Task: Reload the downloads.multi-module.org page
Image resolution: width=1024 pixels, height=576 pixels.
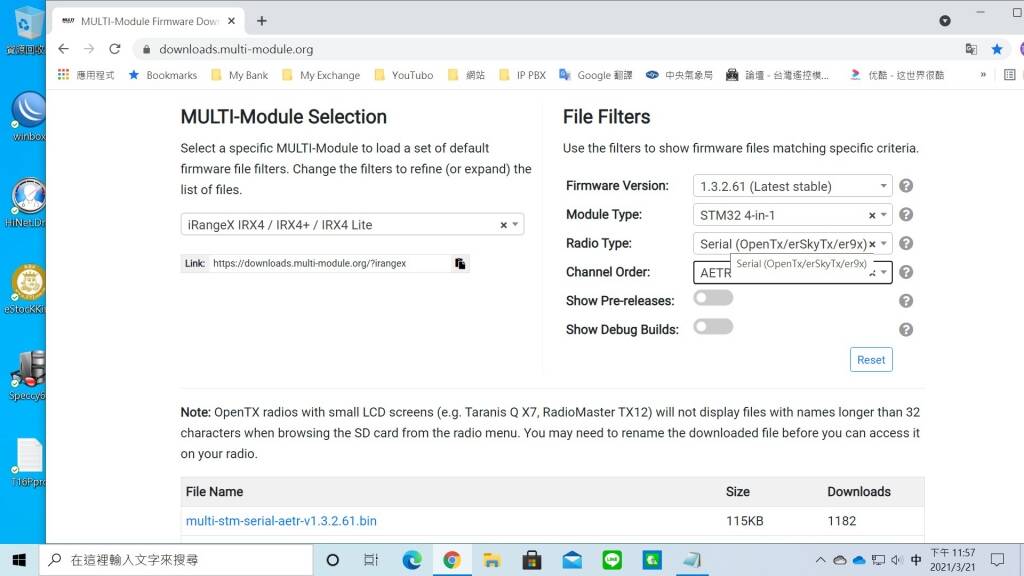Action: [x=115, y=49]
